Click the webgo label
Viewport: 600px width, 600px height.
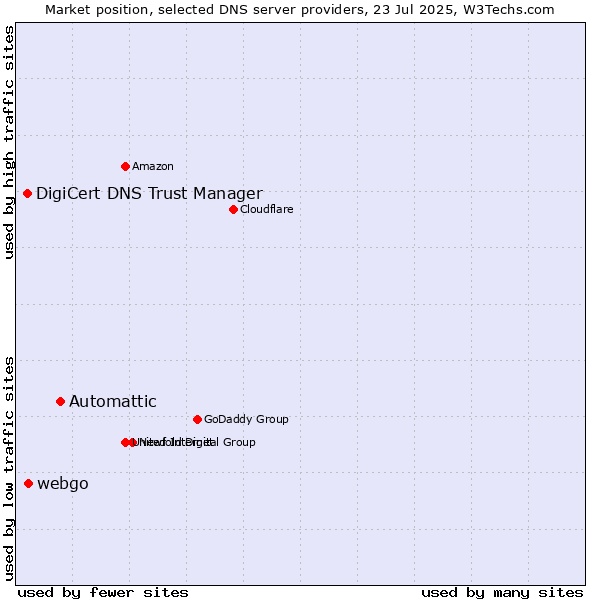coord(63,484)
